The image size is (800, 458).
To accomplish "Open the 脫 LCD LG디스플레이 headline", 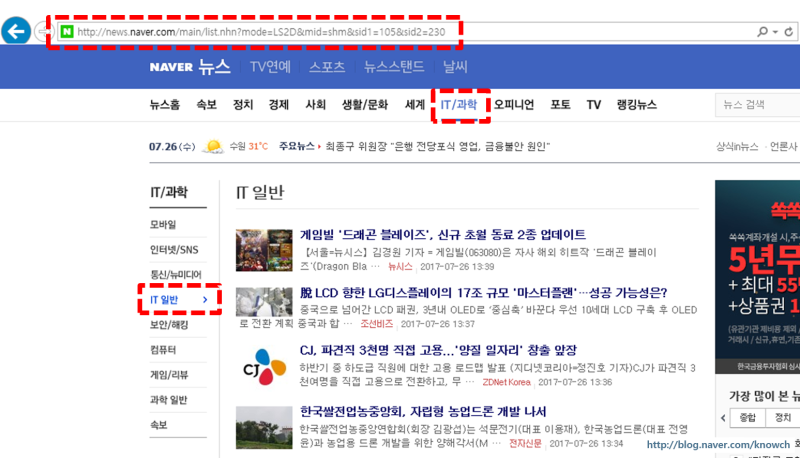I will 484,293.
